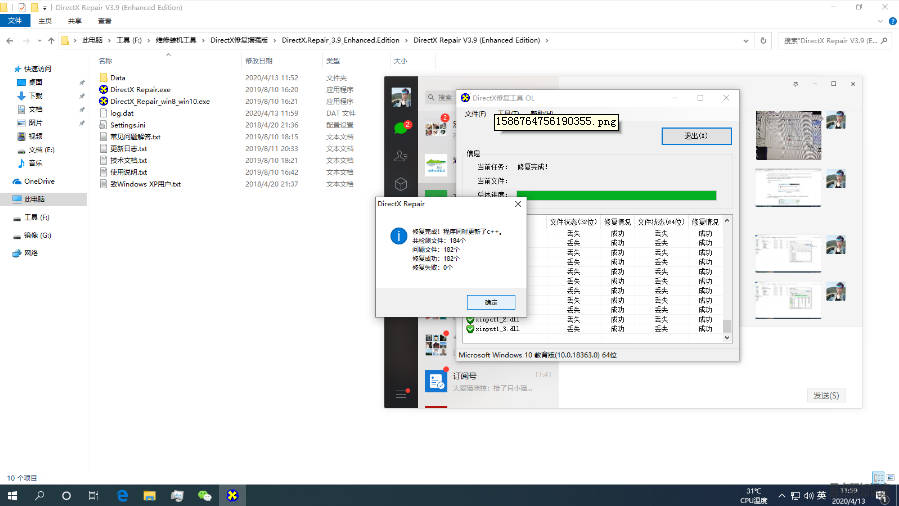899x506 pixels.
Task: Launch Microsoft Edge from the taskbar
Action: click(123, 495)
